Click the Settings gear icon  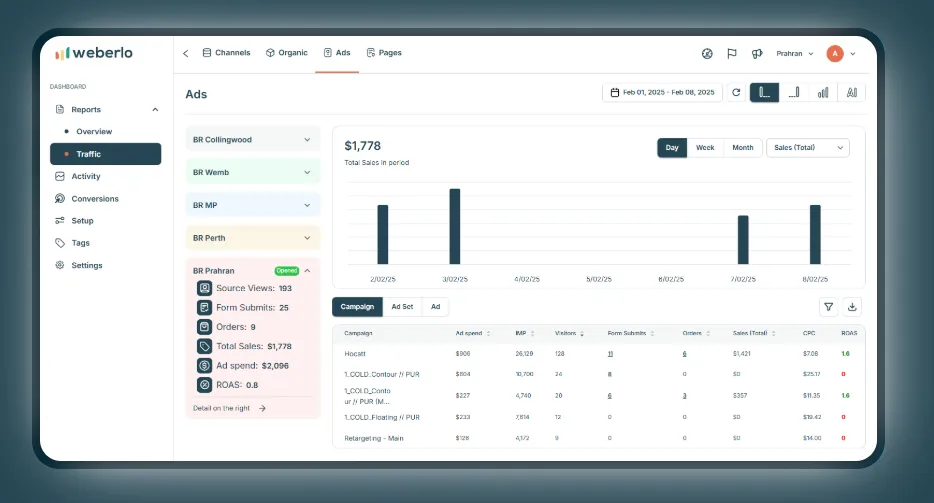pos(60,265)
